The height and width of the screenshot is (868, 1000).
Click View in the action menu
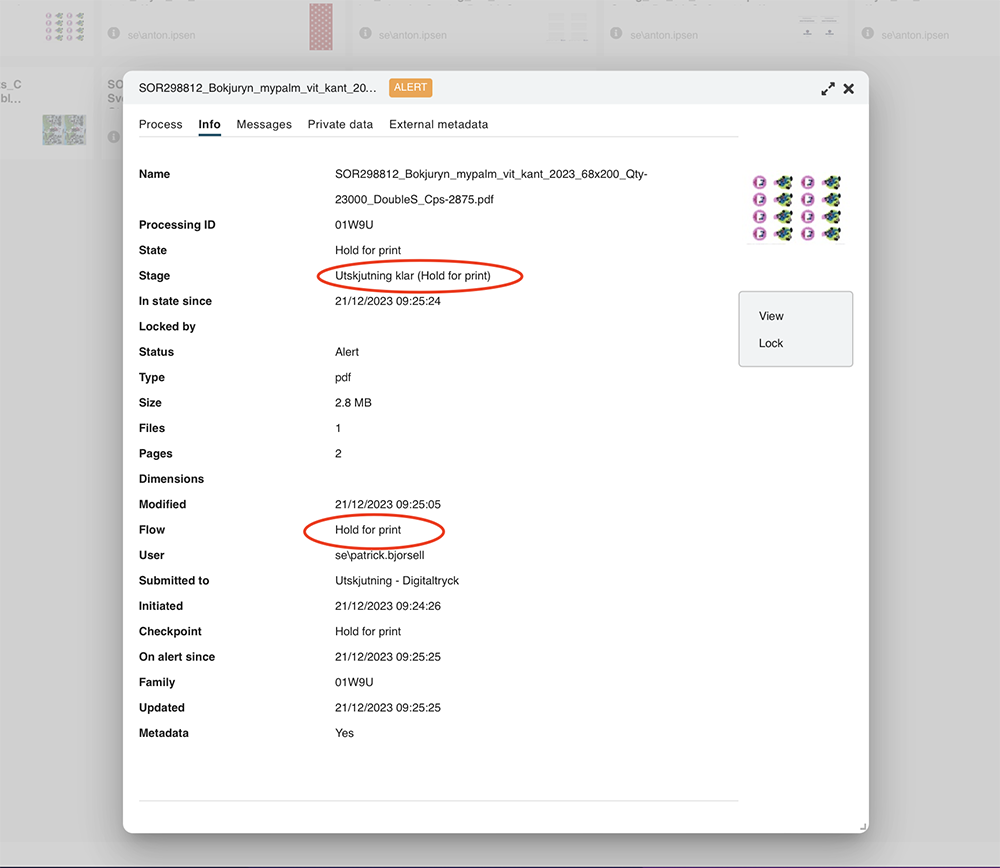click(x=771, y=316)
